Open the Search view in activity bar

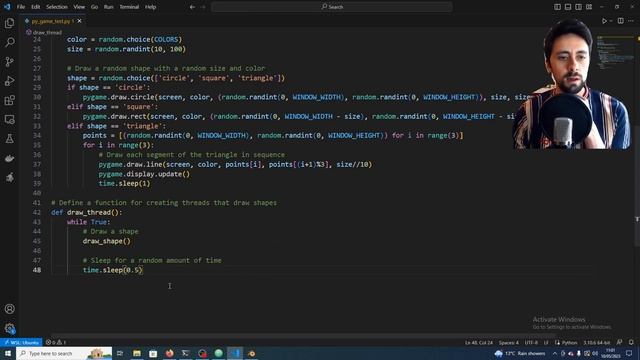coord(9,42)
